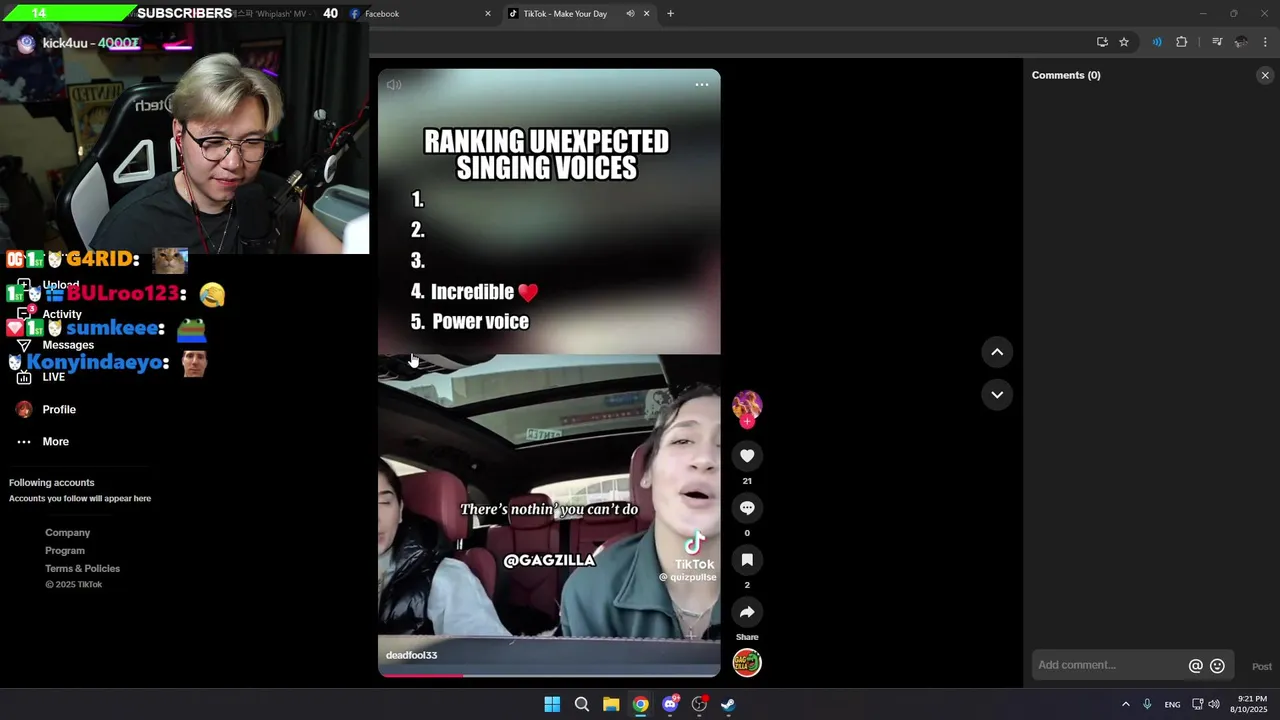Open Steam from taskbar

[x=729, y=704]
